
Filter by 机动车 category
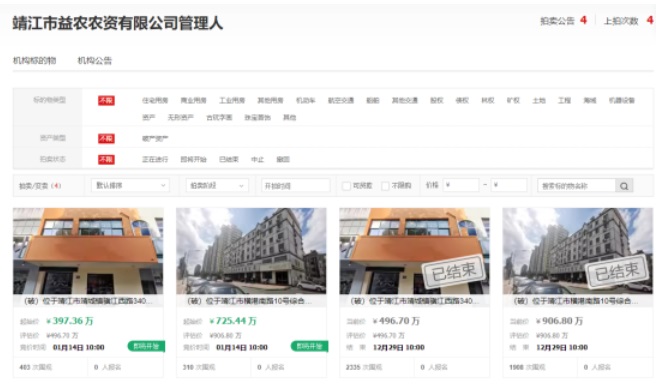(305, 100)
